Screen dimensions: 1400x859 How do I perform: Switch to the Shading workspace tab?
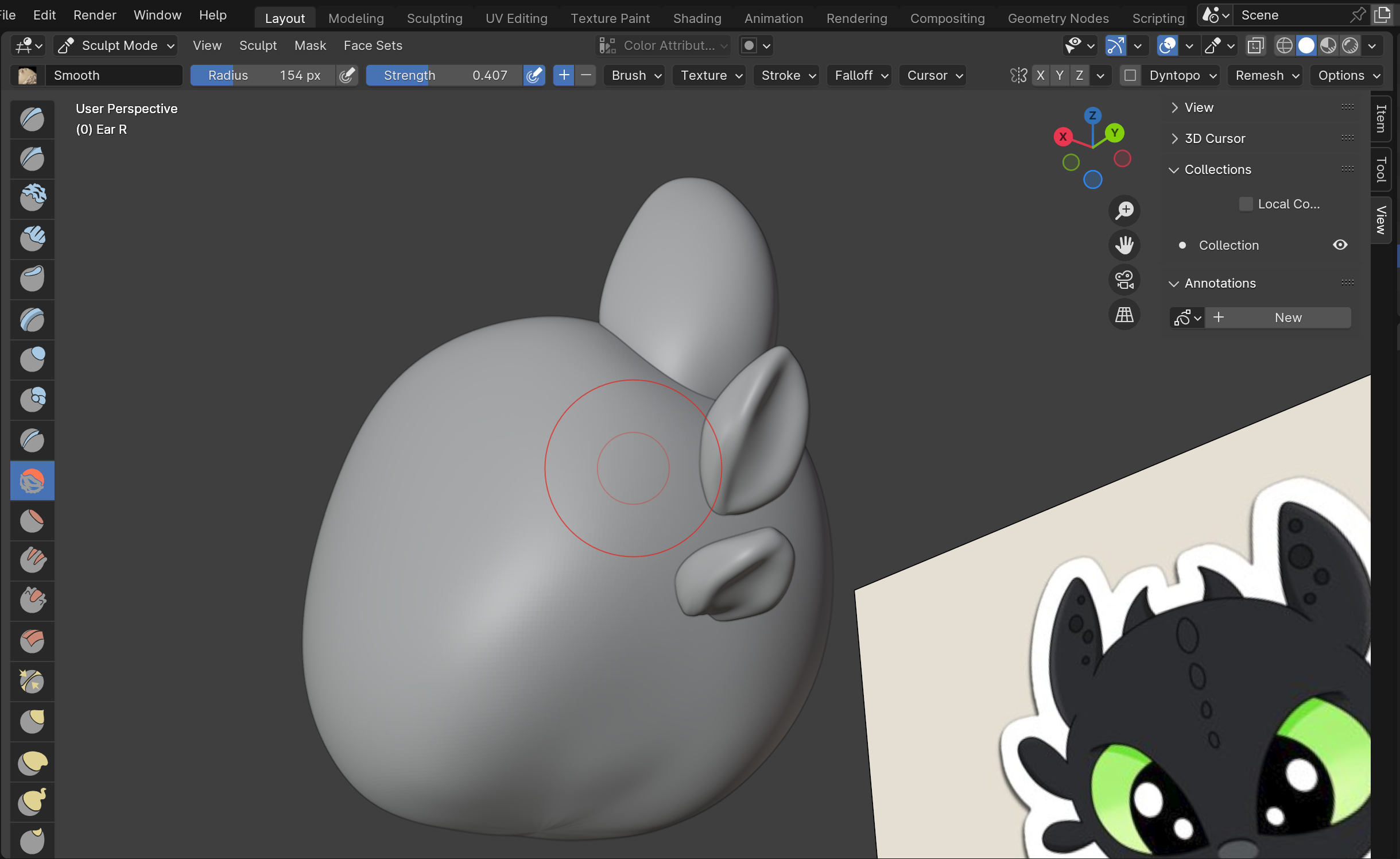pyautogui.click(x=697, y=18)
